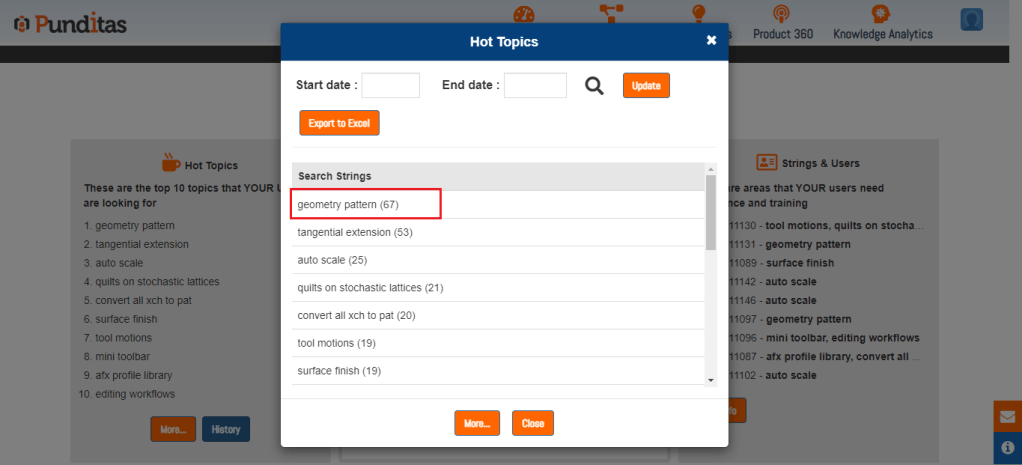Screen dimensions: 1022x465
Task: Open History in the Hot Topics panel
Action: tap(226, 429)
